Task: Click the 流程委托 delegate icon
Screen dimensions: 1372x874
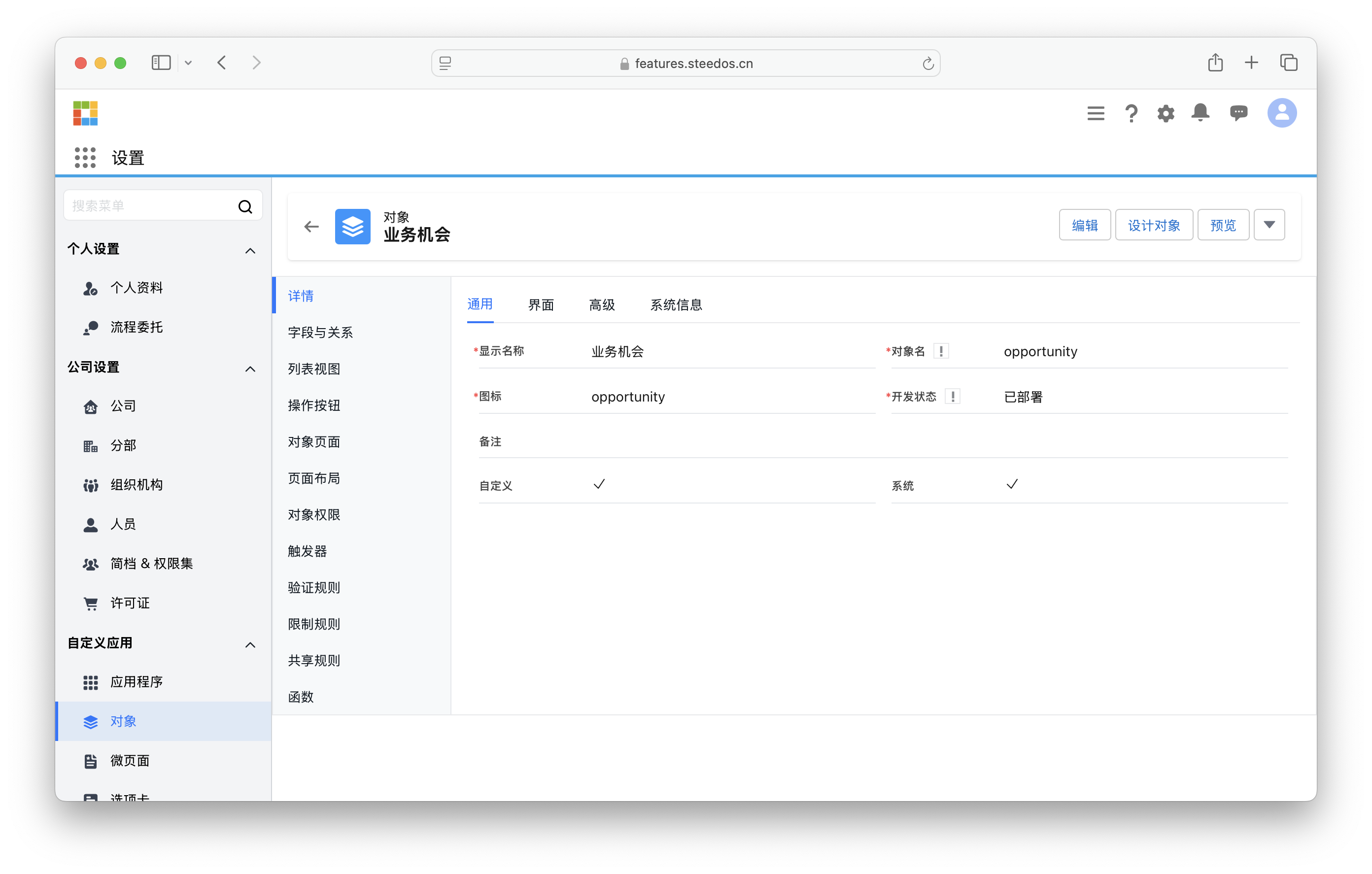Action: (91, 328)
